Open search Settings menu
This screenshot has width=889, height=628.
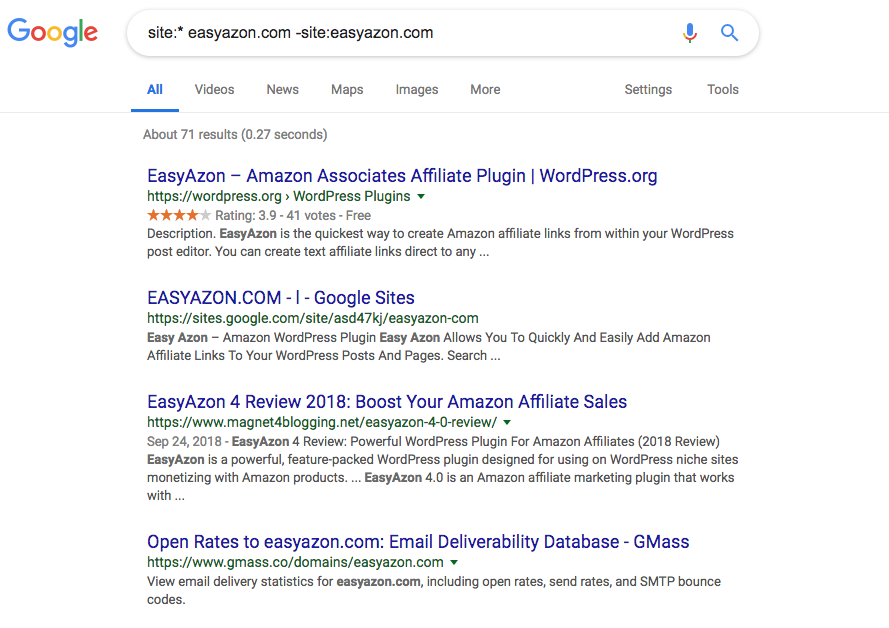(648, 89)
